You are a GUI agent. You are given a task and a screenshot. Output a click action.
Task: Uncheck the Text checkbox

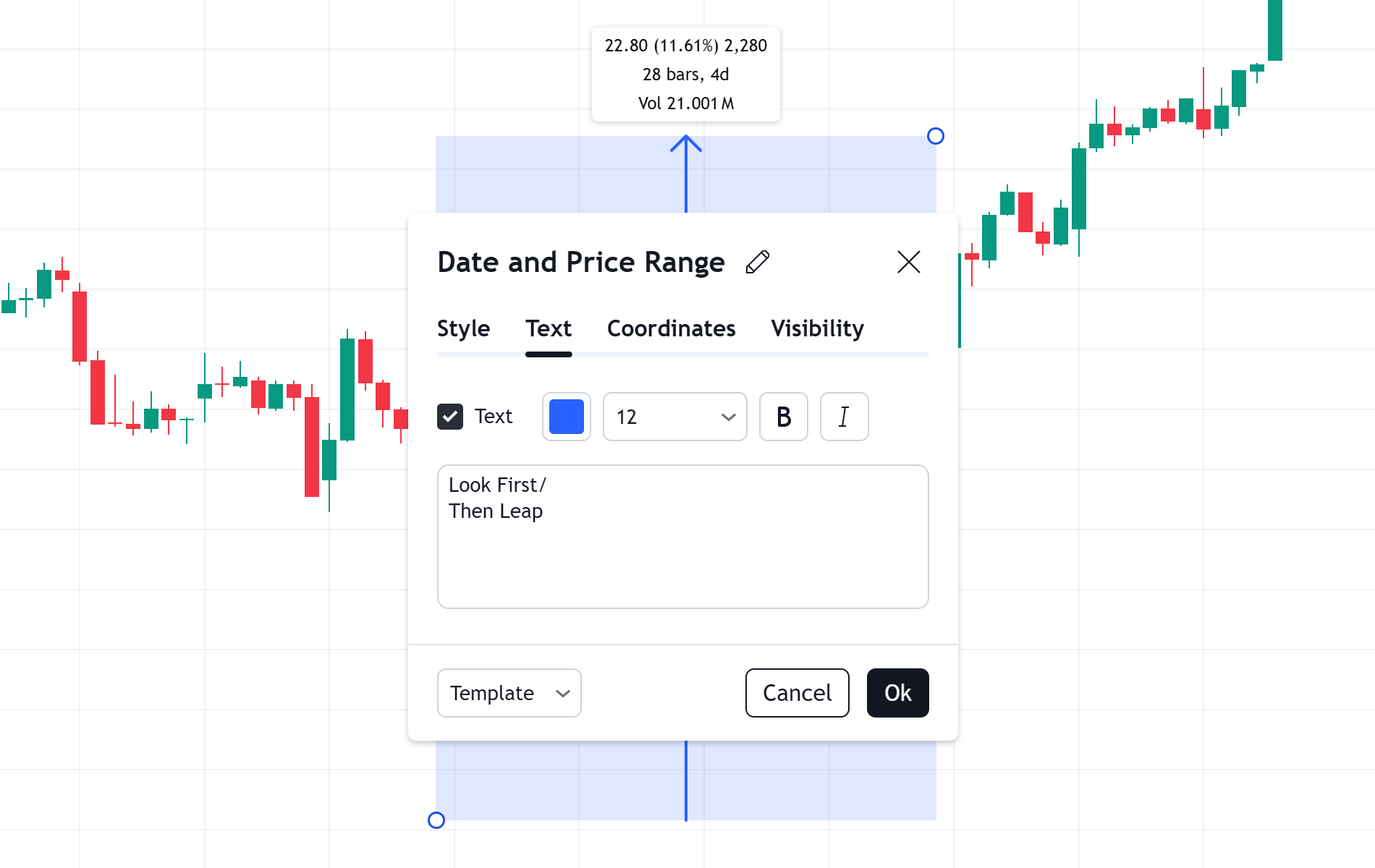click(x=450, y=417)
